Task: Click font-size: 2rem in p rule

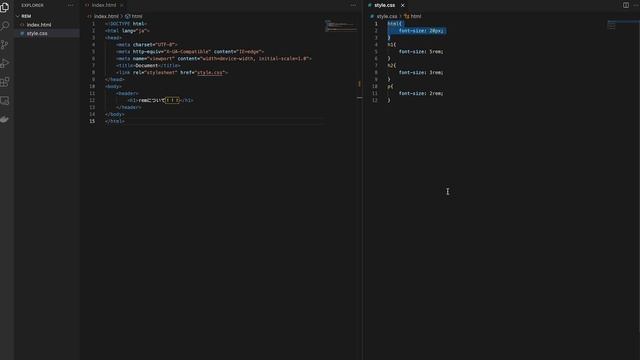Action: tap(421, 93)
